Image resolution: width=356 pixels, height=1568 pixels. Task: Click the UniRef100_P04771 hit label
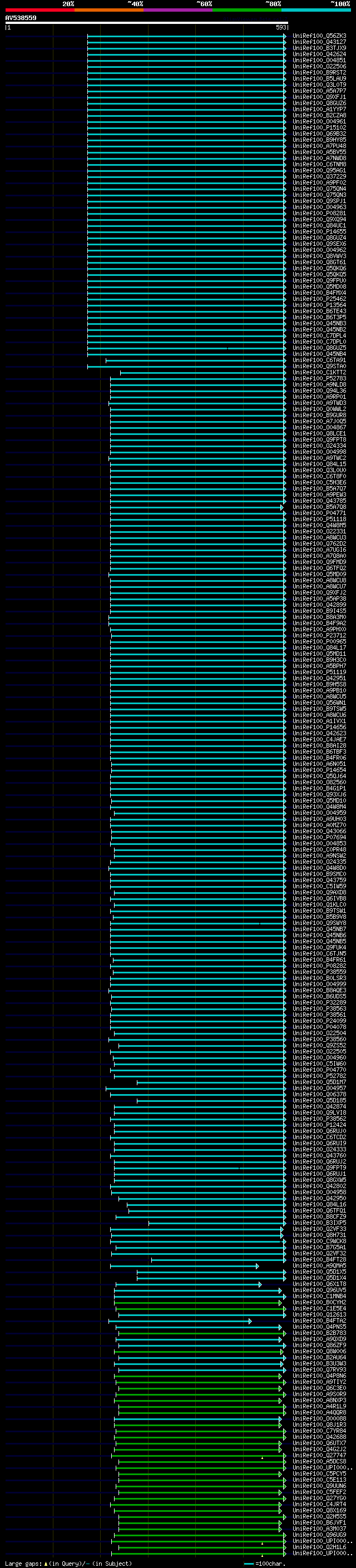pyautogui.click(x=319, y=513)
